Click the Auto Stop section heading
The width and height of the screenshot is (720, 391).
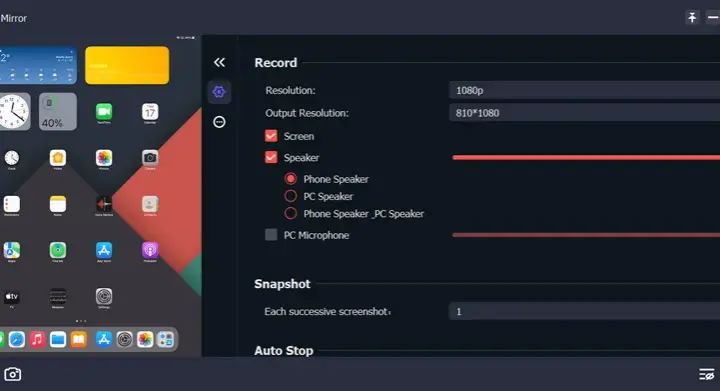pyautogui.click(x=284, y=350)
